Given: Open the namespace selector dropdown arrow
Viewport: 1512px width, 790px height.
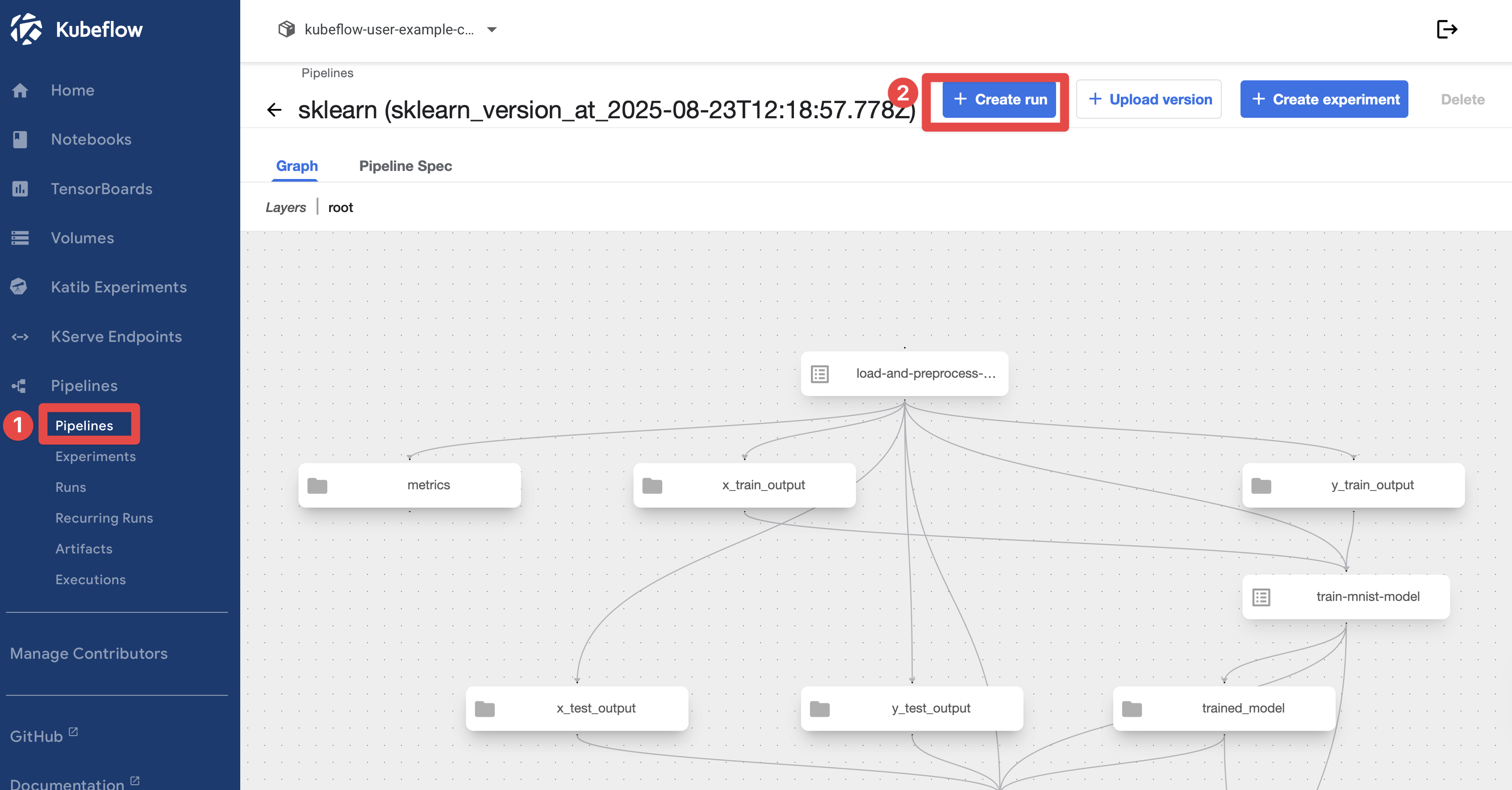Looking at the screenshot, I should pyautogui.click(x=492, y=29).
